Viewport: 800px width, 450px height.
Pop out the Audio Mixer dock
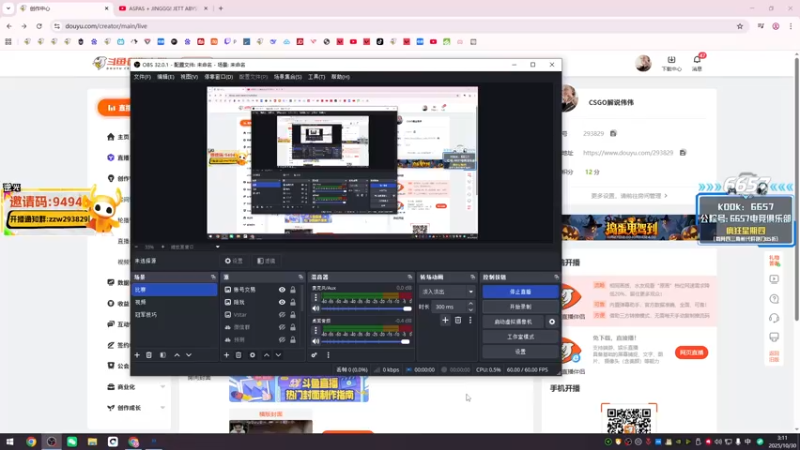[x=410, y=277]
